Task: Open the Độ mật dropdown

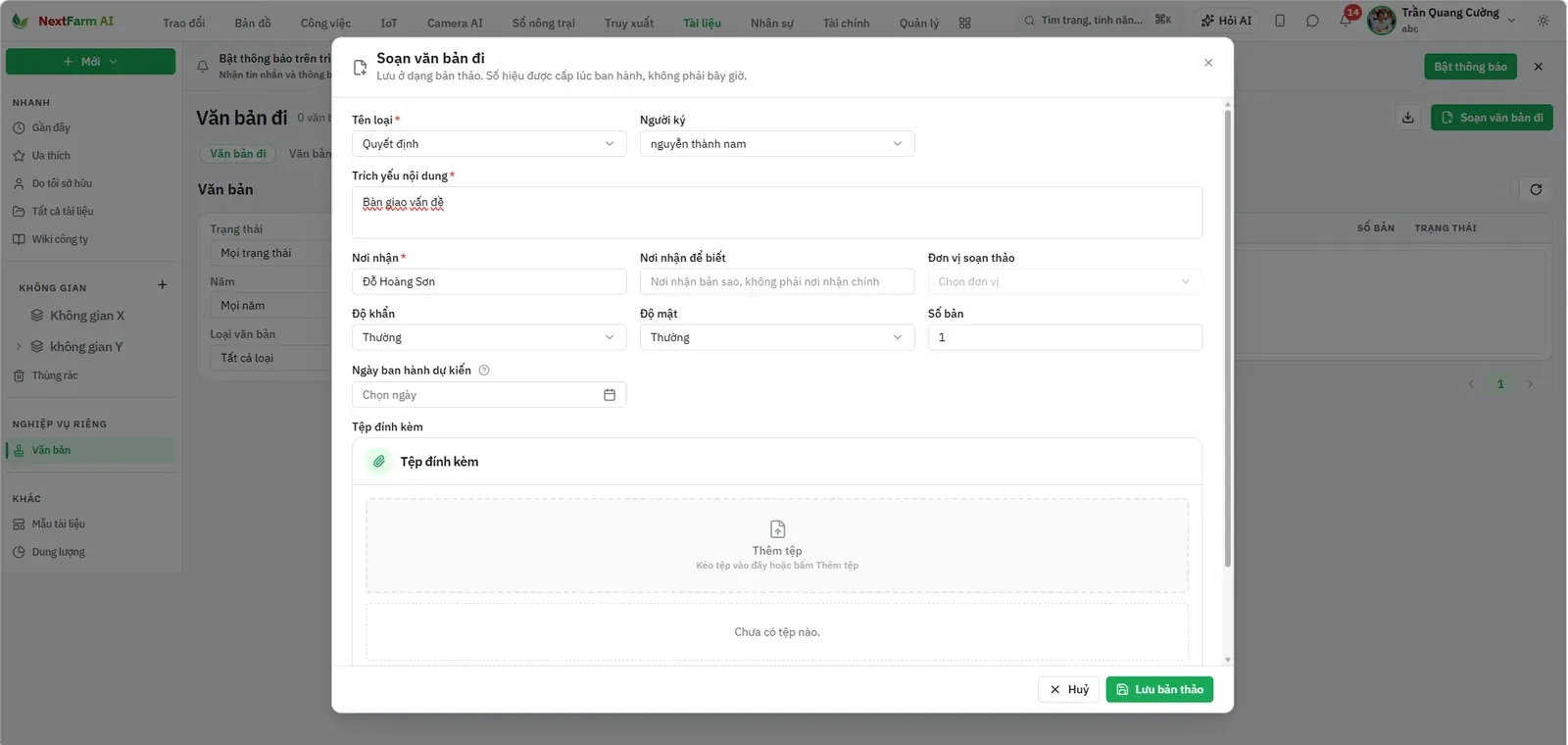Action: click(777, 337)
